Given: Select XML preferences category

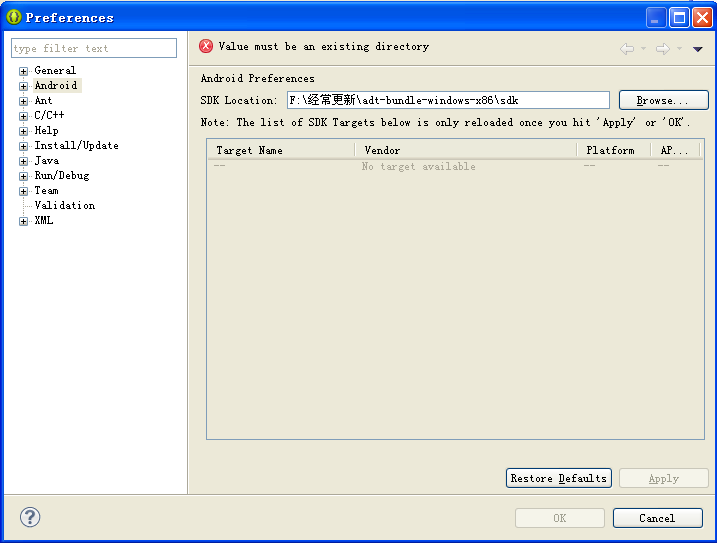Looking at the screenshot, I should click(43, 220).
